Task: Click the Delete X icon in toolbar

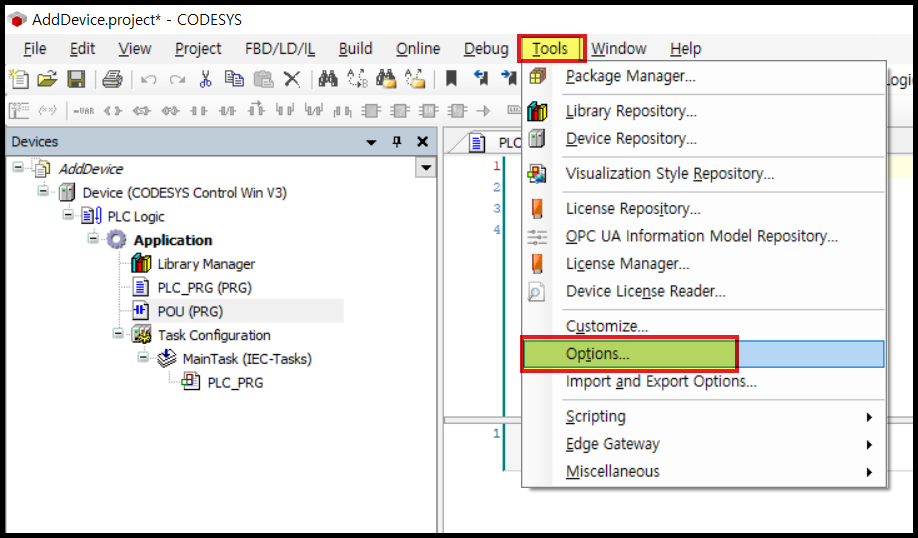Action: [x=292, y=78]
